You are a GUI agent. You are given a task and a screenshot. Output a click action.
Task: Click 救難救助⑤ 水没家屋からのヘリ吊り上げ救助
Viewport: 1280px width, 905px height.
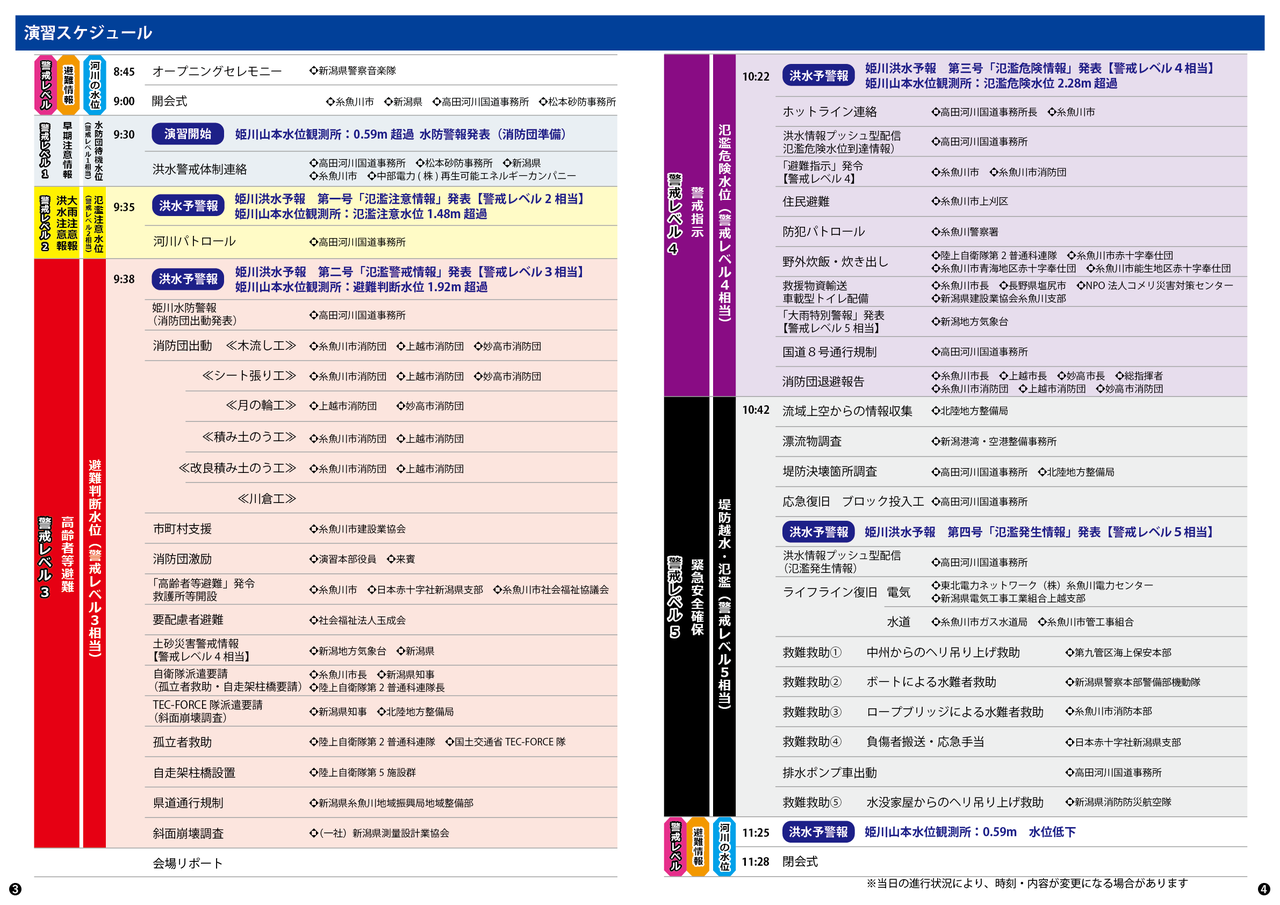pos(1011,802)
